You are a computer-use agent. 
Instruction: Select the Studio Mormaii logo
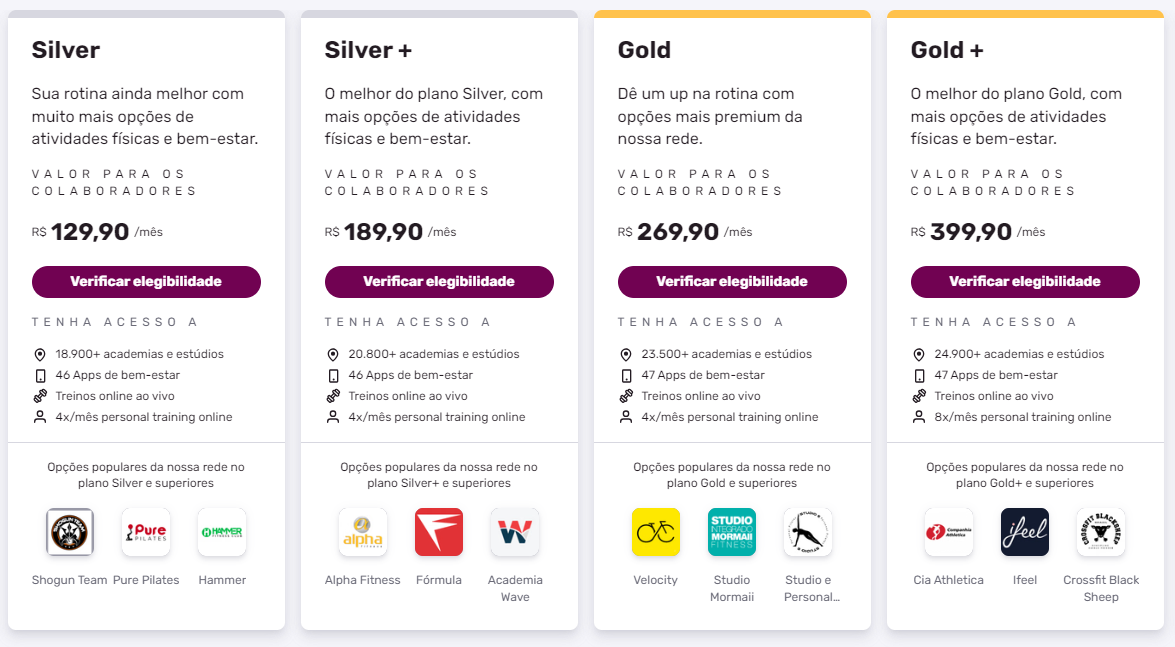732,532
